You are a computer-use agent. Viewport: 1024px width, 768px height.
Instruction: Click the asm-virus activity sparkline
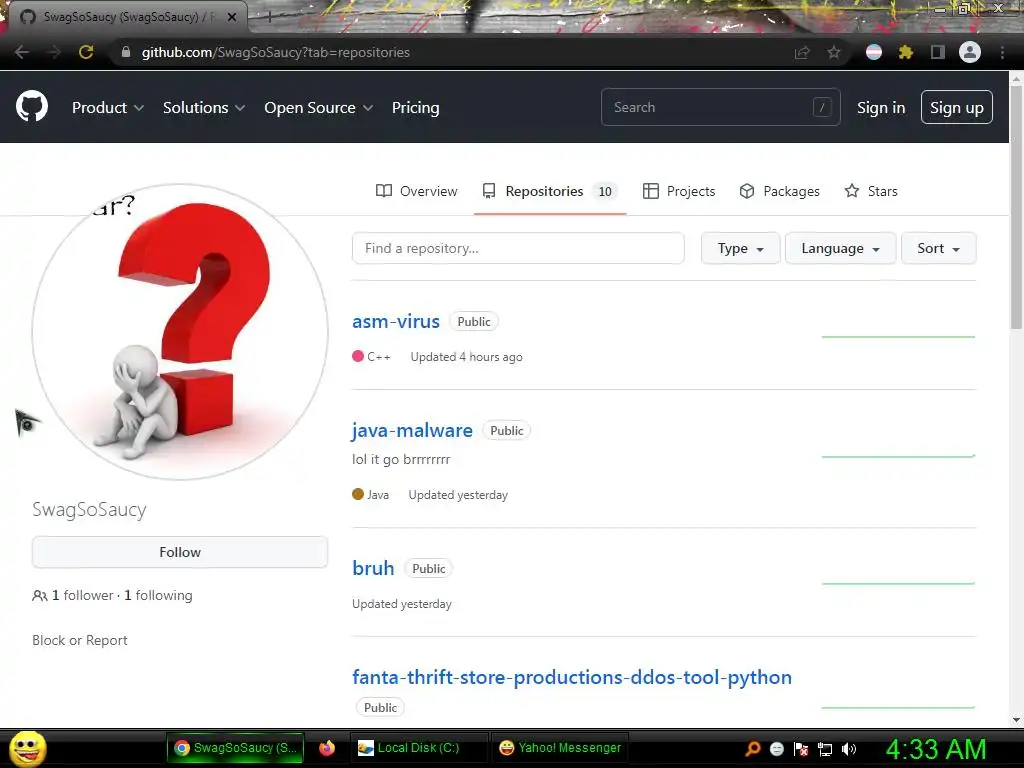pyautogui.click(x=898, y=336)
